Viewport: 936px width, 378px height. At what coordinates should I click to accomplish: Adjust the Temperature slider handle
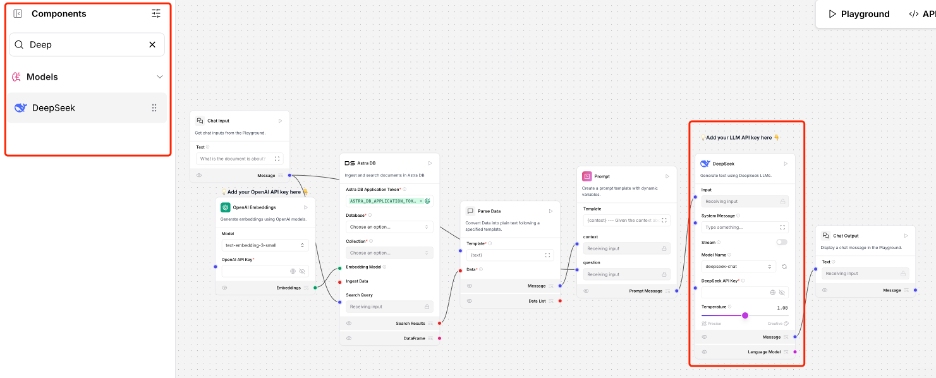[x=745, y=315]
